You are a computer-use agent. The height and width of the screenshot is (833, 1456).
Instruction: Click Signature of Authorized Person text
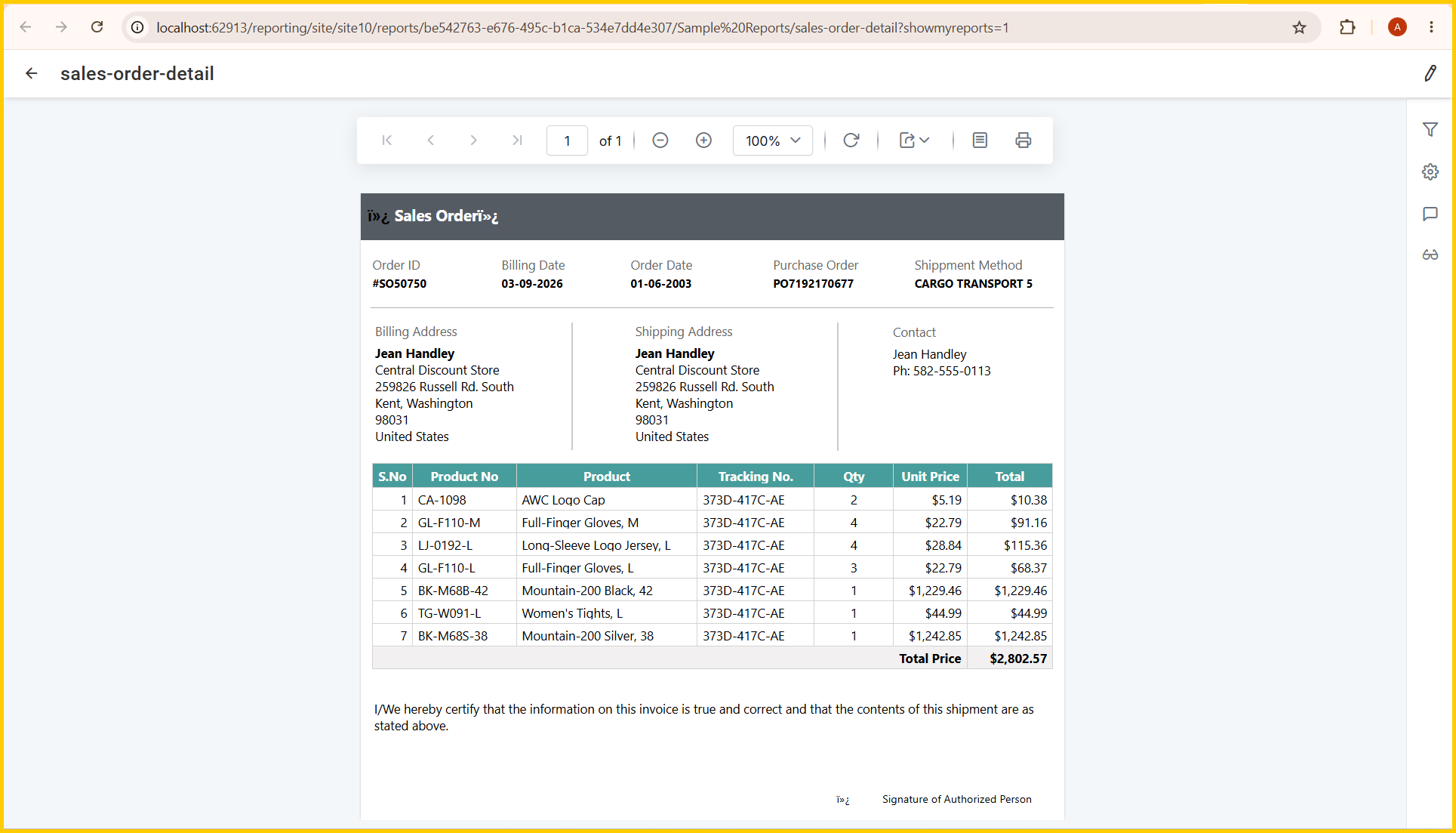(956, 799)
